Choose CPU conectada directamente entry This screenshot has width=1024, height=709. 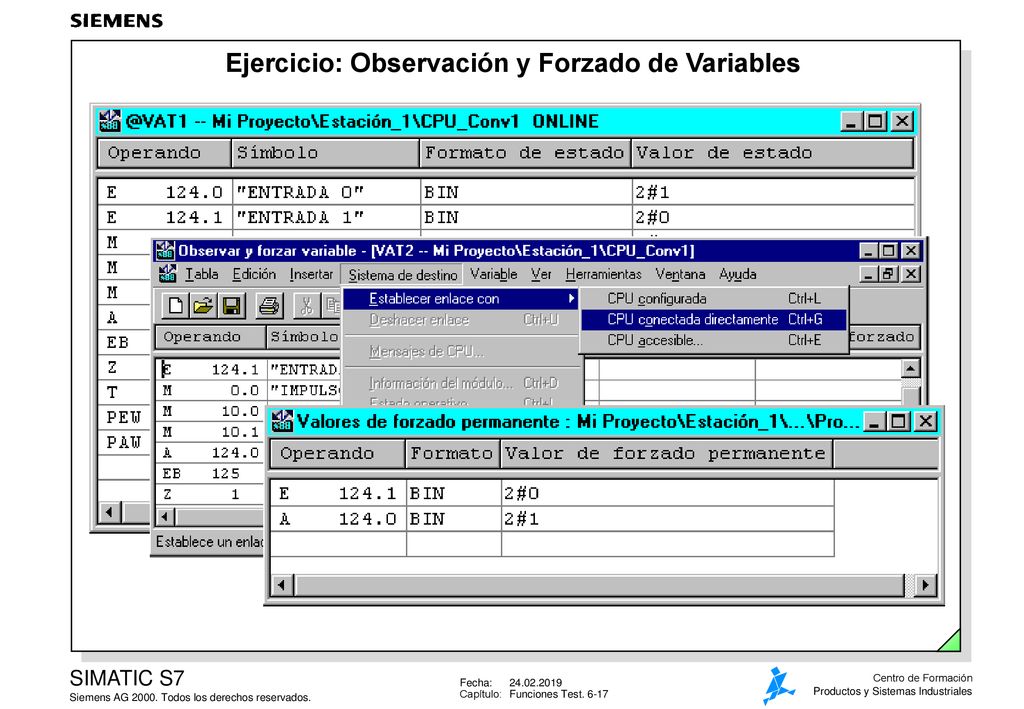click(714, 319)
